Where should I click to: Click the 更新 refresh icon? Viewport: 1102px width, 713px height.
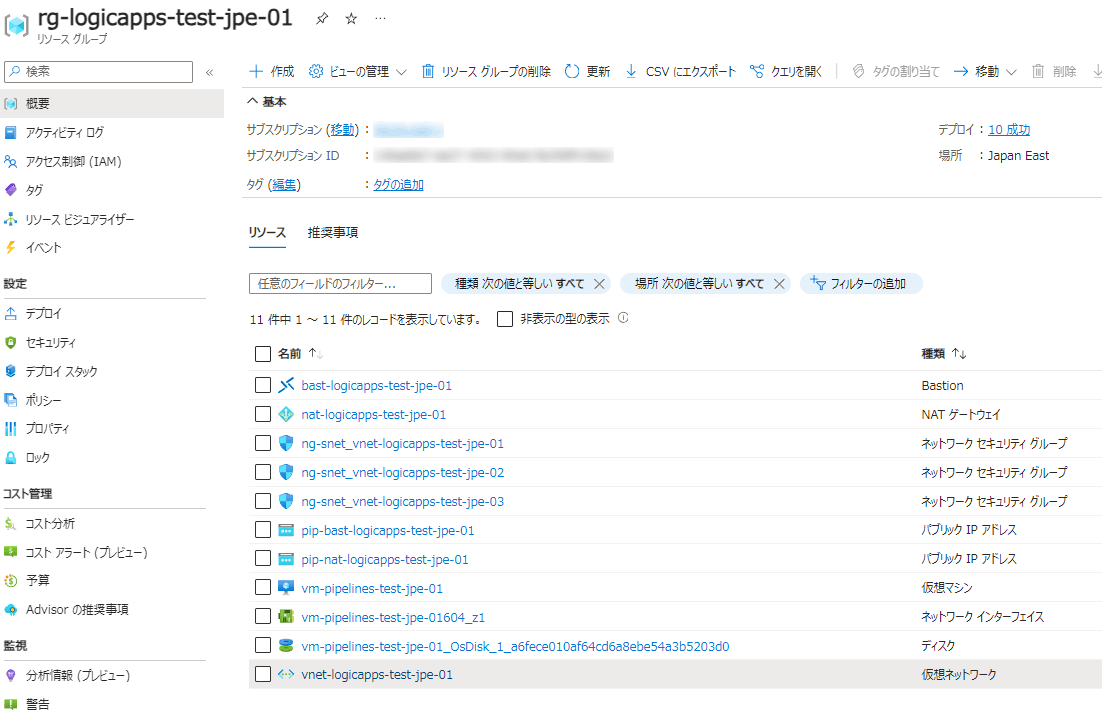(572, 72)
